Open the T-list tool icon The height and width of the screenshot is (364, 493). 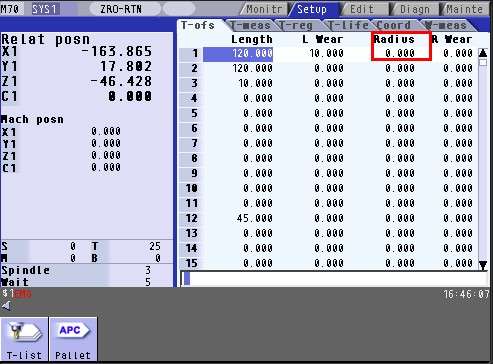[x=24, y=339]
